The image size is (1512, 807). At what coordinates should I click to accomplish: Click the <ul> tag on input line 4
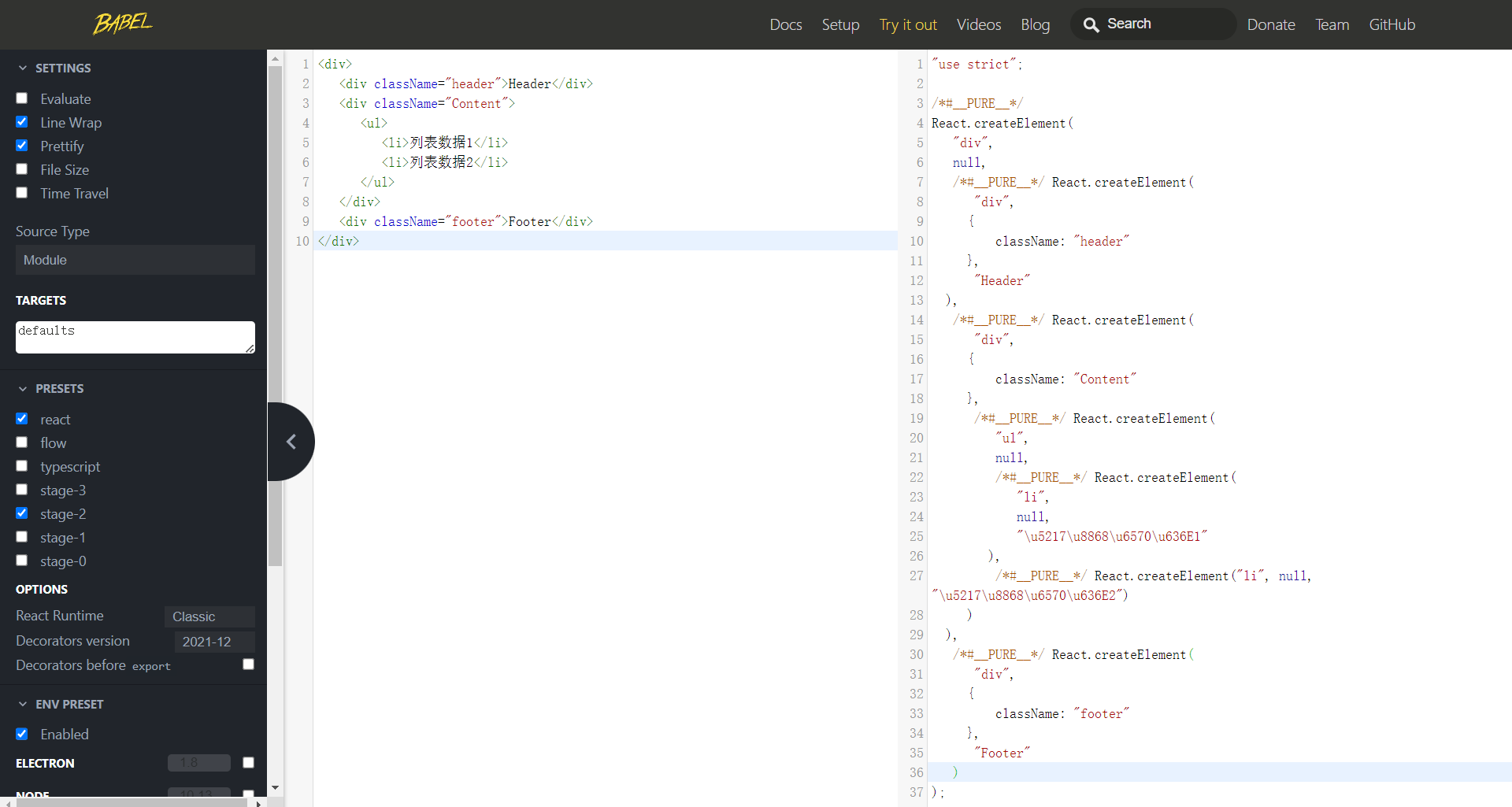point(374,123)
